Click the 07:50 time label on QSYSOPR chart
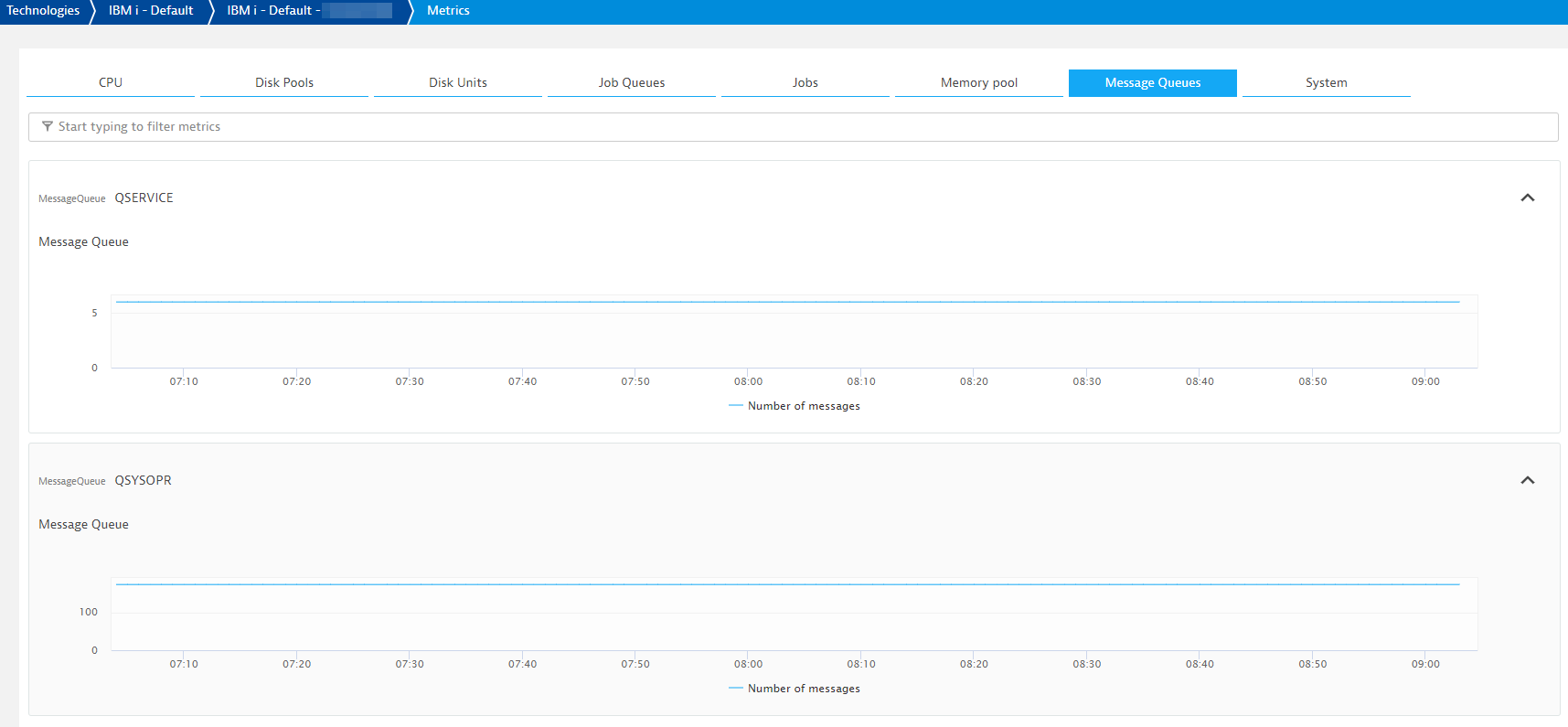The width and height of the screenshot is (1568, 727). point(635,664)
